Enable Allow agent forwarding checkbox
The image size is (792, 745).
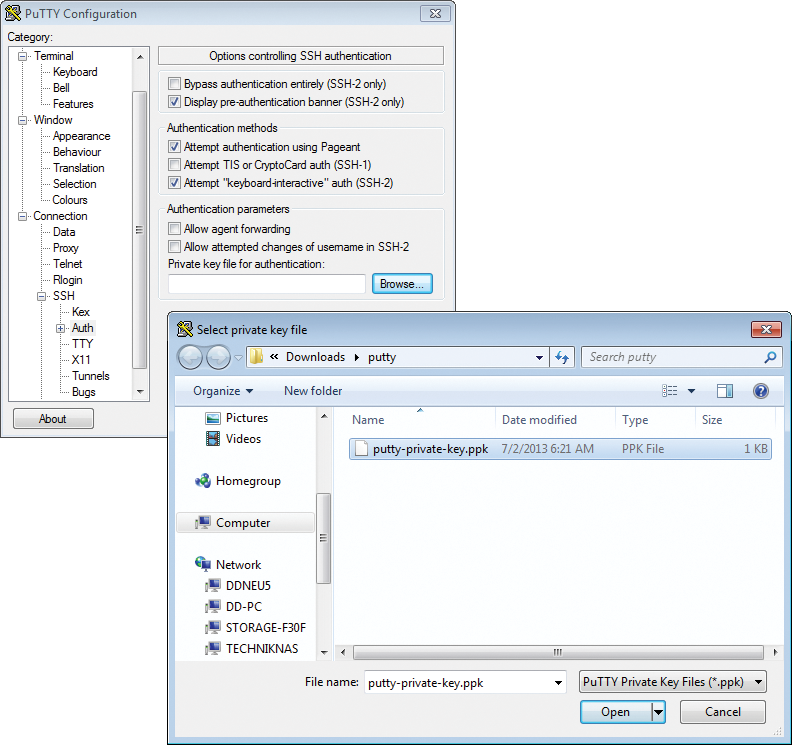[175, 230]
